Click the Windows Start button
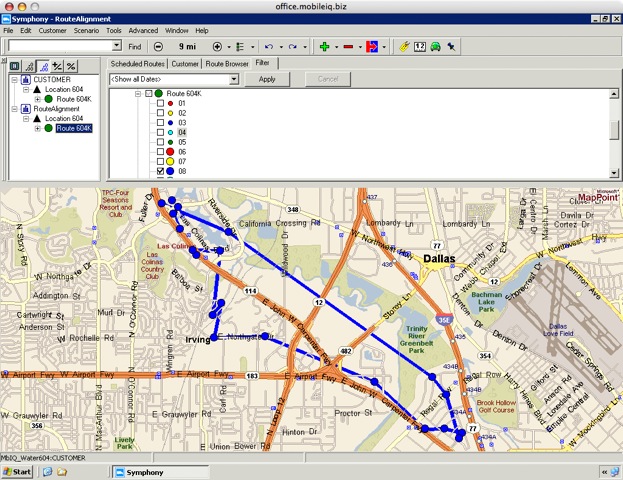 (x=17, y=471)
